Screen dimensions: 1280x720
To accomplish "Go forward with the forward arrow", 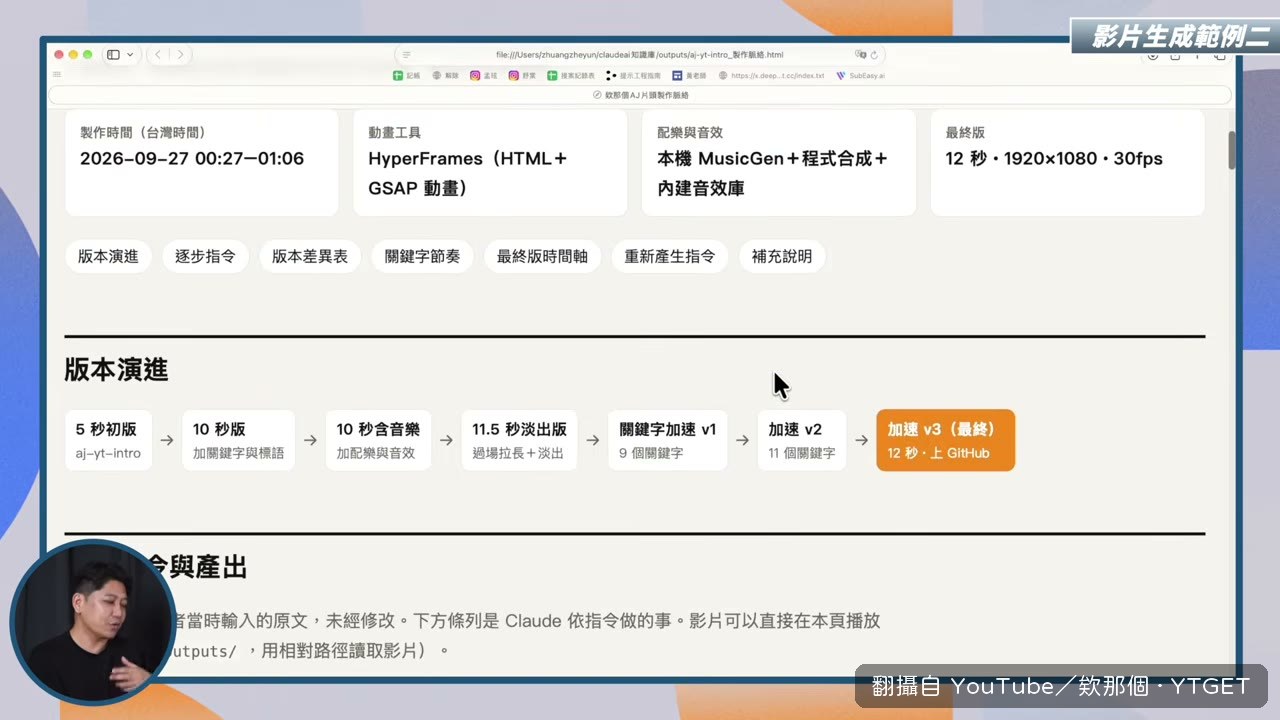I will coord(180,55).
